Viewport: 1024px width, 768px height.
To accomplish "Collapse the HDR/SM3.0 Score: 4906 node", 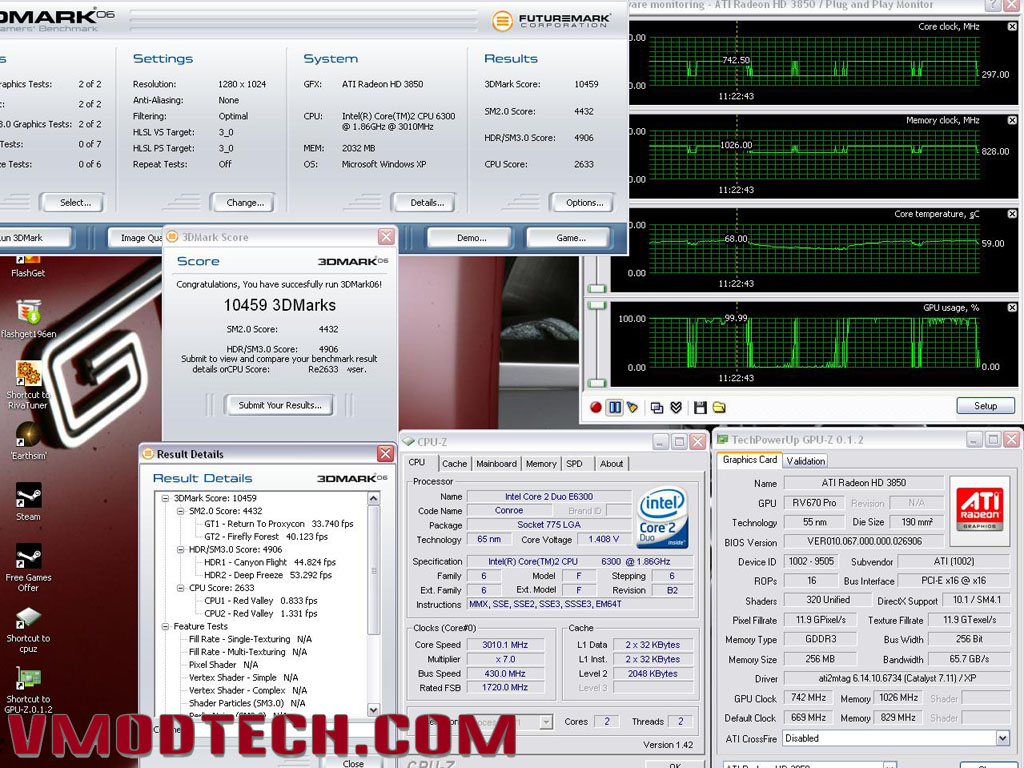I will (x=180, y=550).
